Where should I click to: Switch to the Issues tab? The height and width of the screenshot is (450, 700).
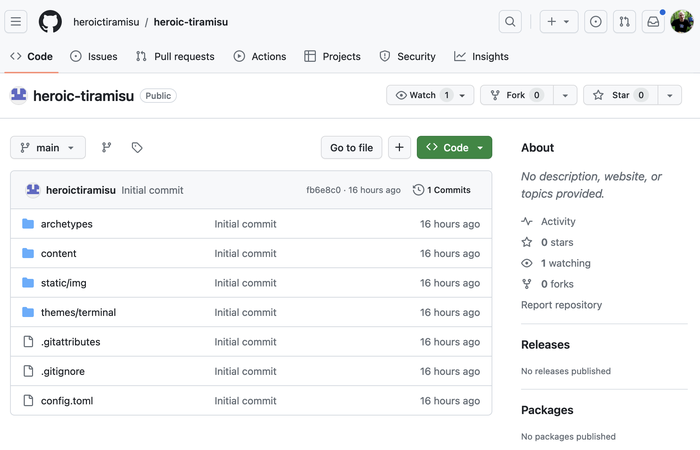point(94,57)
